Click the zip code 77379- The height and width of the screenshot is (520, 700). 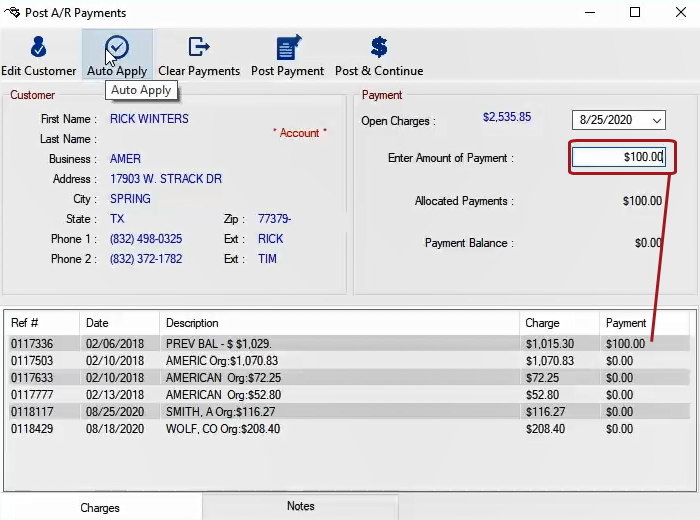[275, 219]
